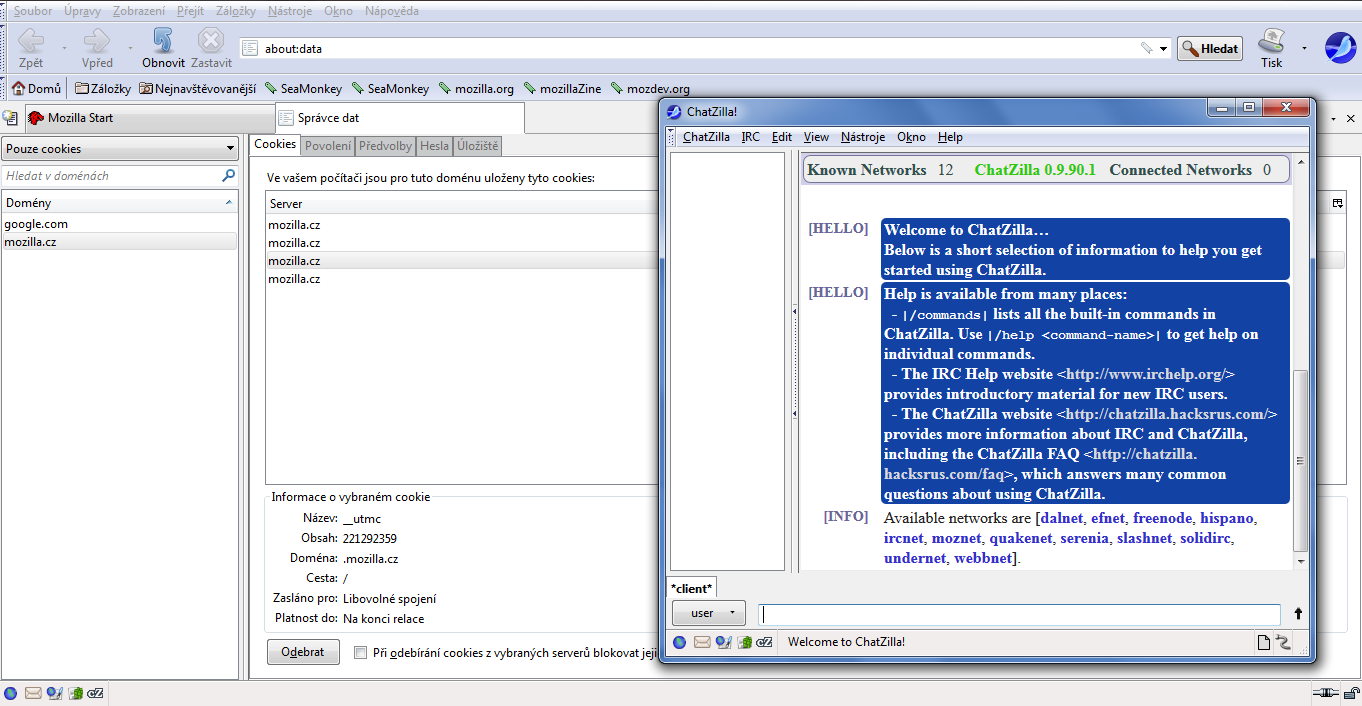Click the Zastavit stop icon
The image size is (1362, 706).
point(211,41)
